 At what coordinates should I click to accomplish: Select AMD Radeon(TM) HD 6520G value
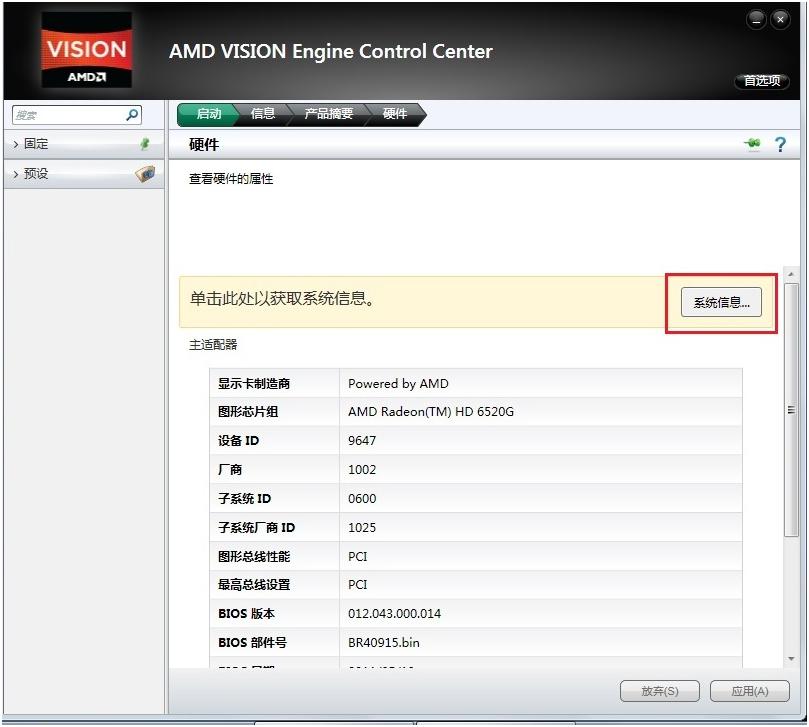pos(431,412)
